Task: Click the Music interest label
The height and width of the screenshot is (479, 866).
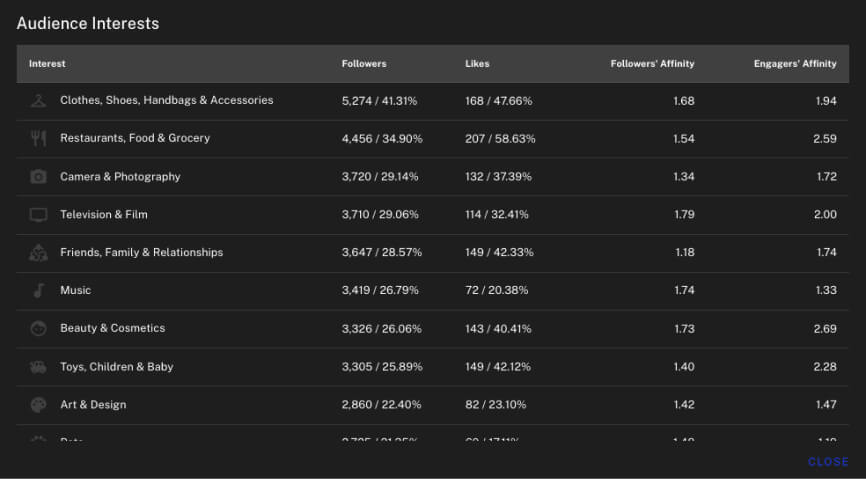Action: [75, 290]
